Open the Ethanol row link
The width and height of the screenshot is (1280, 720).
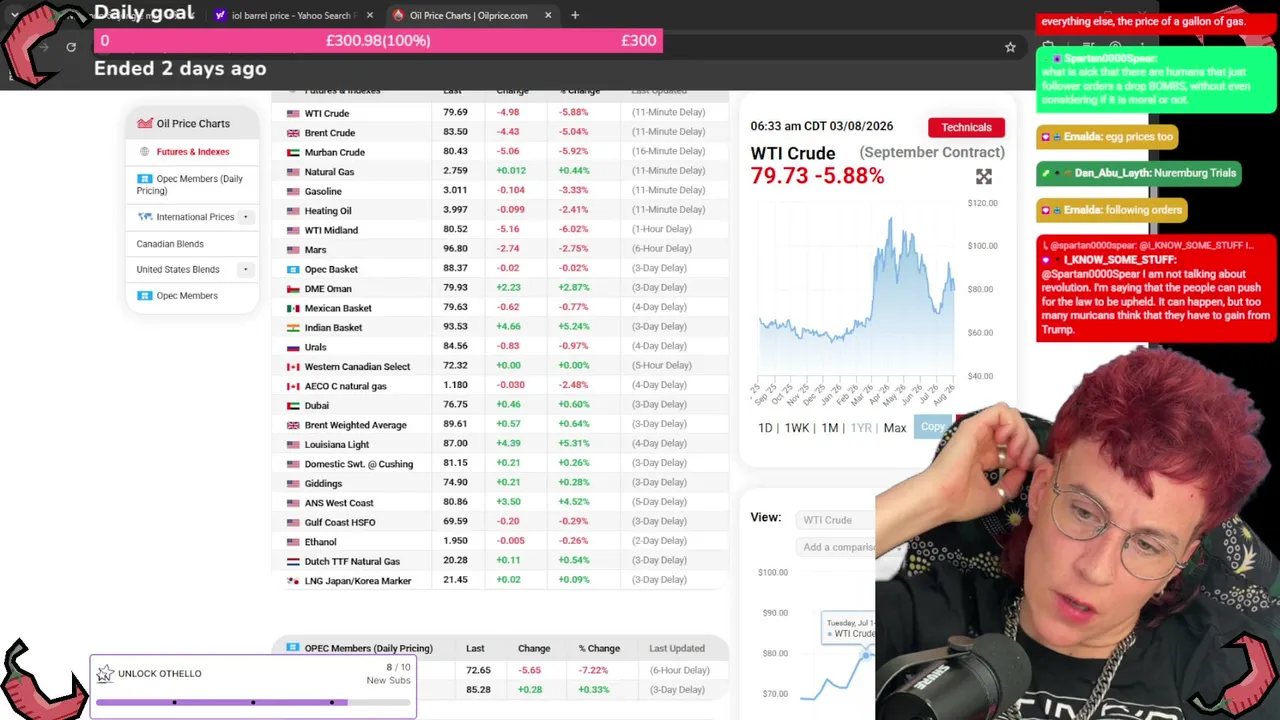(320, 542)
